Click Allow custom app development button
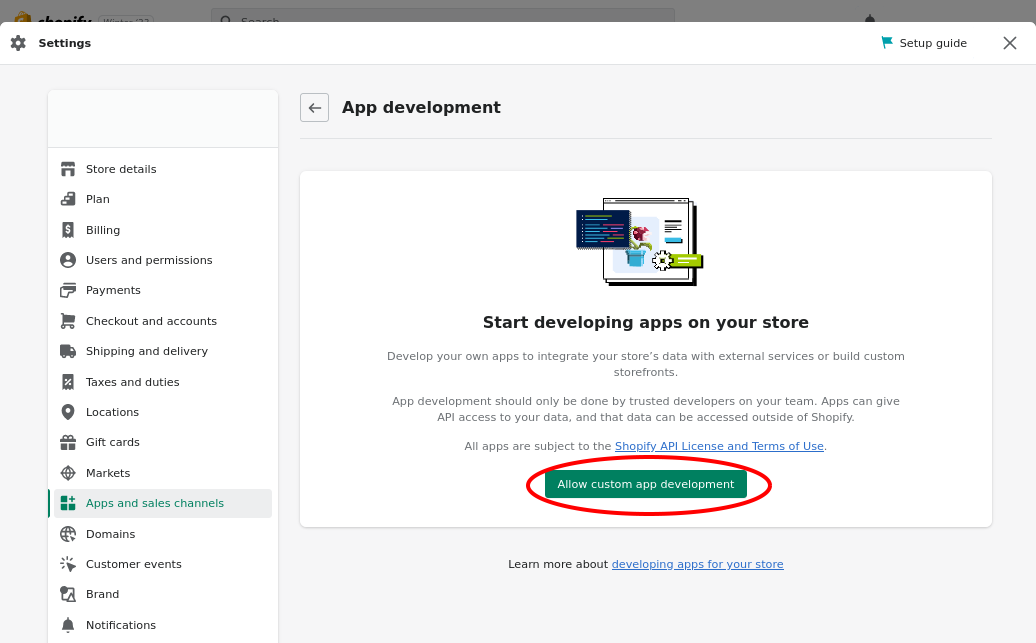The width and height of the screenshot is (1036, 643). pyautogui.click(x=646, y=484)
